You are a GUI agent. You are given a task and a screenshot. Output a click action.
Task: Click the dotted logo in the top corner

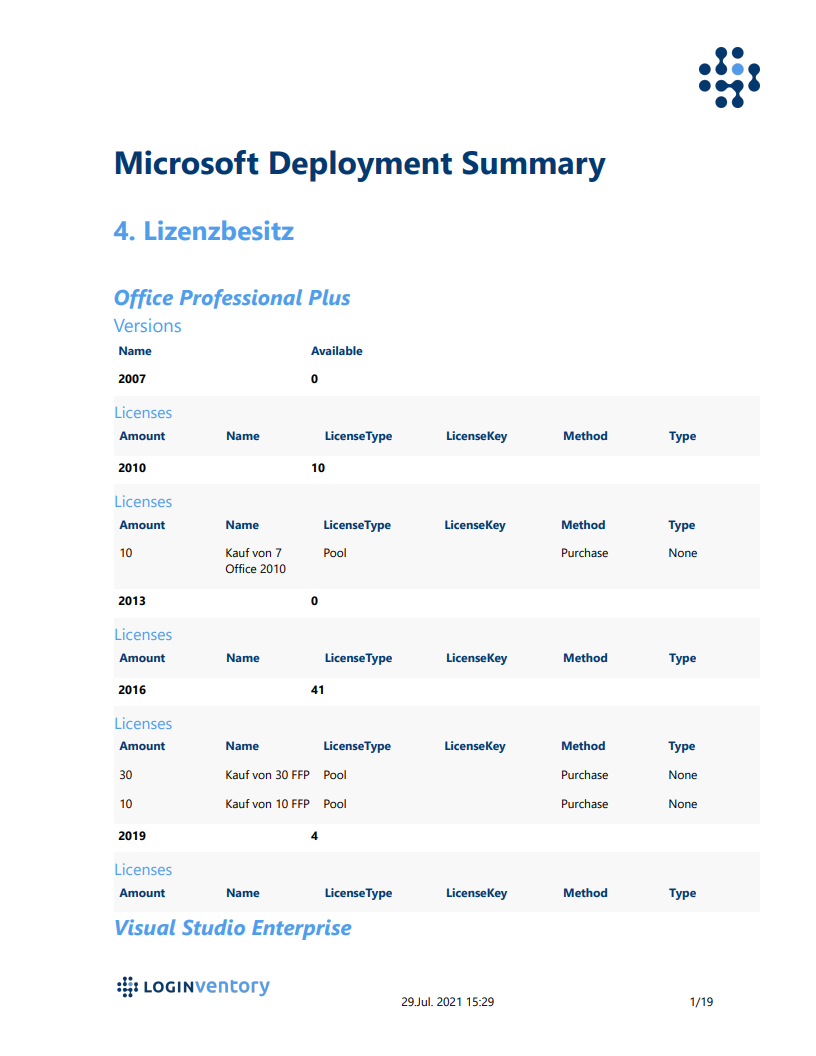click(x=729, y=77)
